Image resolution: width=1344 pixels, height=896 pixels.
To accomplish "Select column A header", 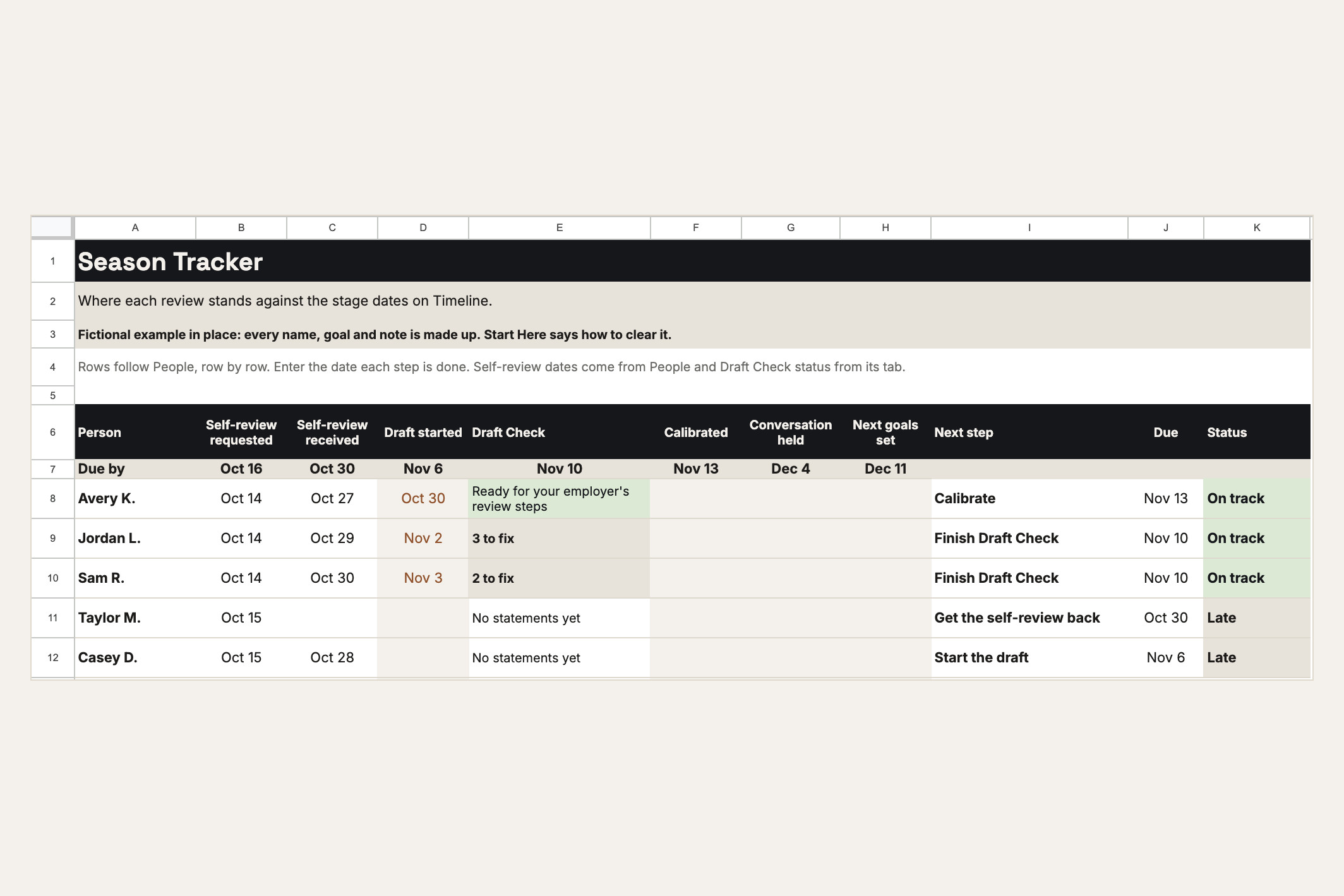I will [135, 228].
